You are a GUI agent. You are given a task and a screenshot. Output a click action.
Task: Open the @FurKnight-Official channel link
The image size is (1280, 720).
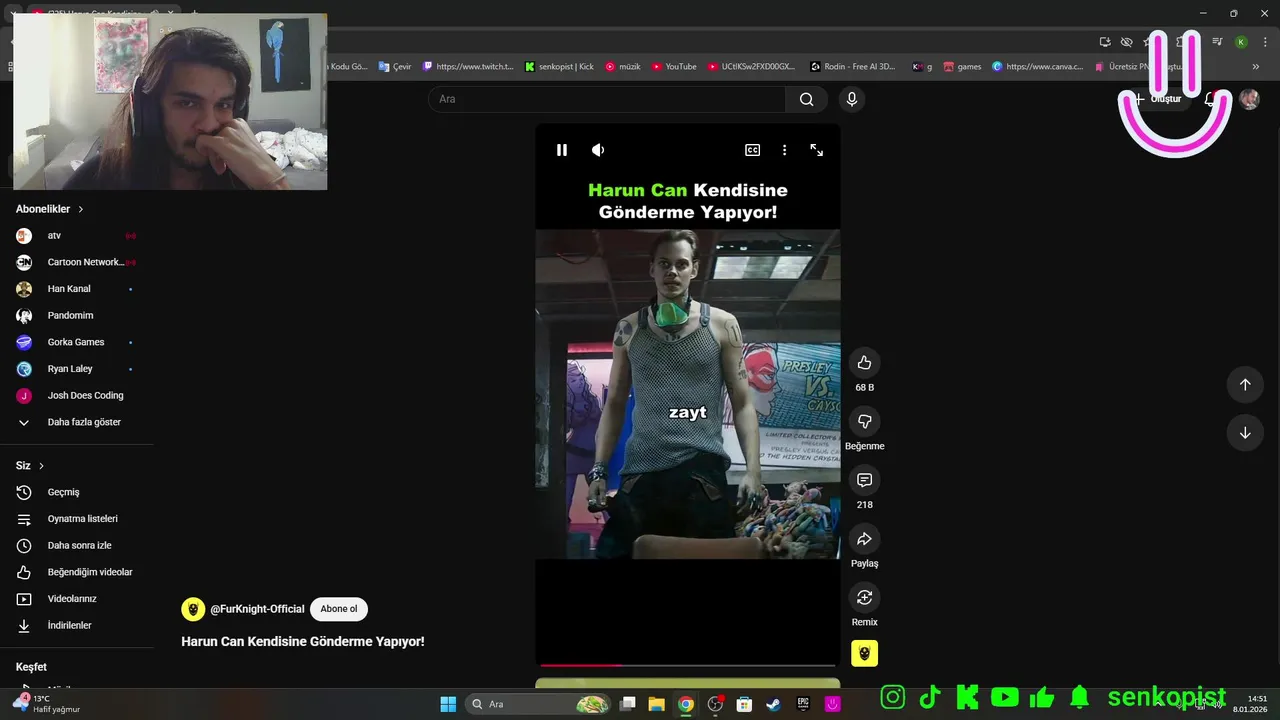tap(257, 609)
